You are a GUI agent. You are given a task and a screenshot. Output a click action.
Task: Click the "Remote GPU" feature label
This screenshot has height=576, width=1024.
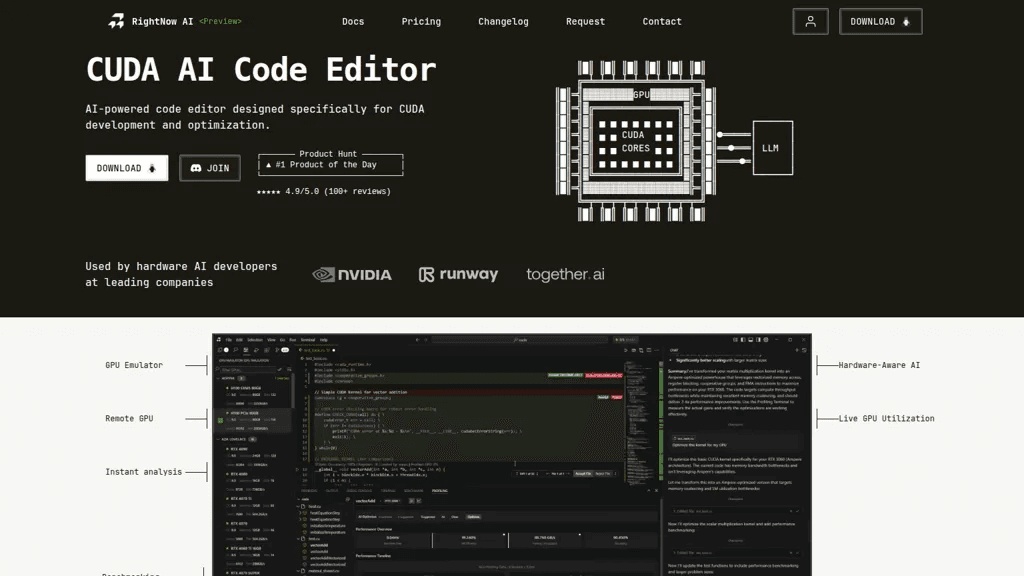coord(129,419)
